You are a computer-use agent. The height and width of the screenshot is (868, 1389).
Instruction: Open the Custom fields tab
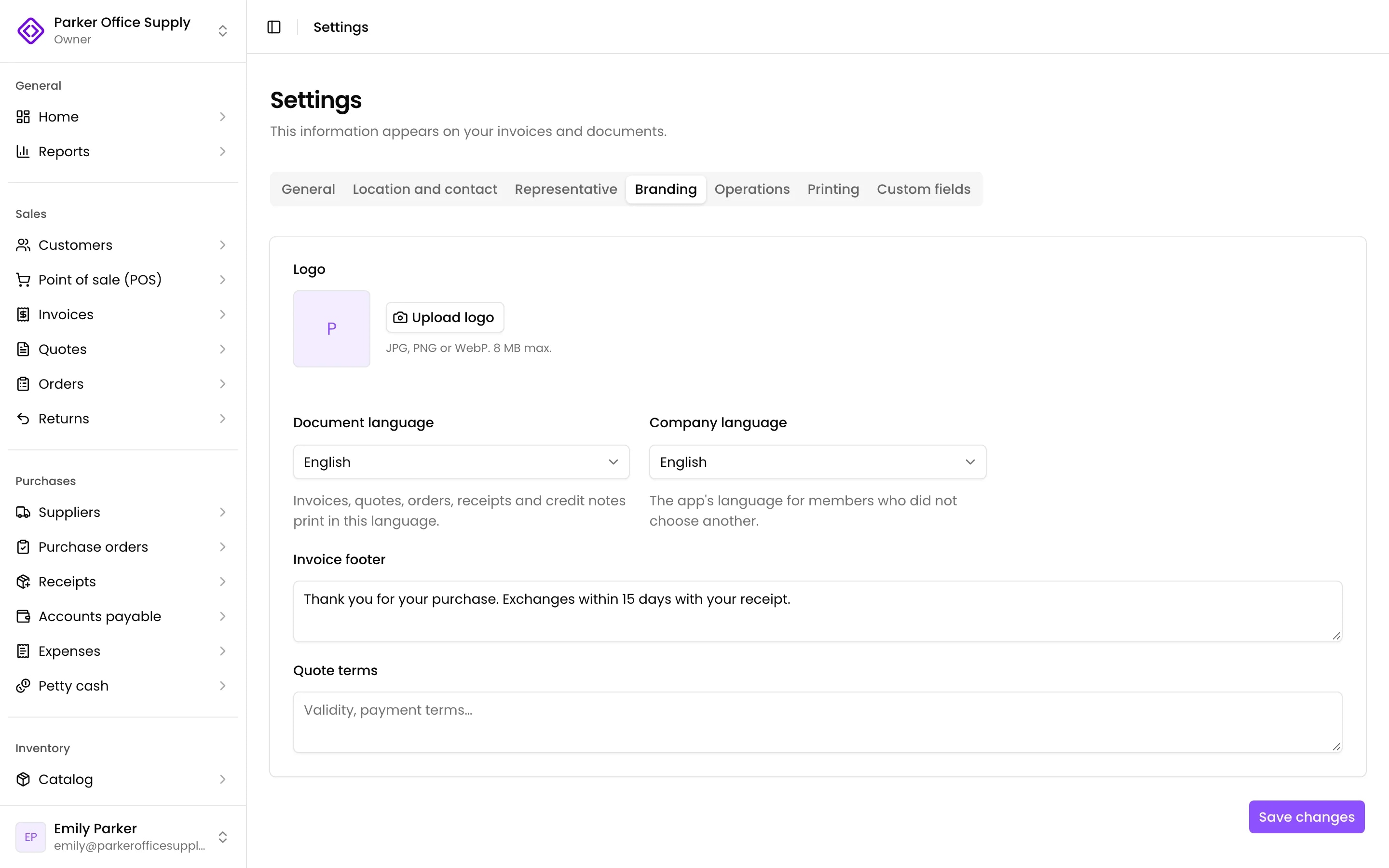pyautogui.click(x=924, y=189)
